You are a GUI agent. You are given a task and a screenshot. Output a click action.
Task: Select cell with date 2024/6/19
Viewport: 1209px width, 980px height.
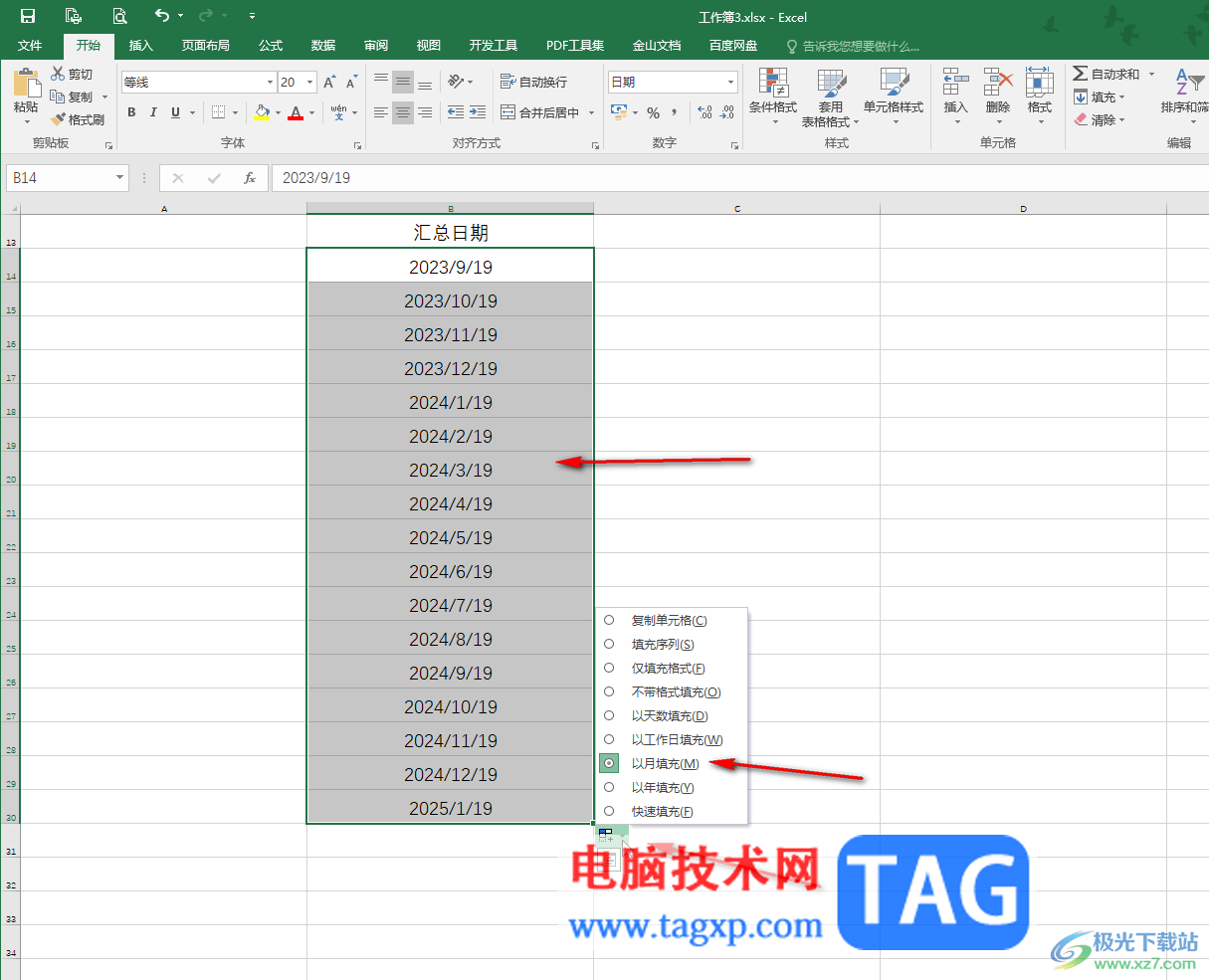click(x=451, y=571)
